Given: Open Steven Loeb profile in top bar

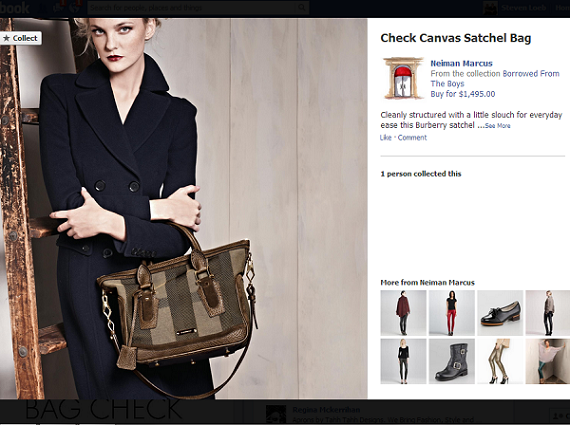Looking at the screenshot, I should pos(523,8).
